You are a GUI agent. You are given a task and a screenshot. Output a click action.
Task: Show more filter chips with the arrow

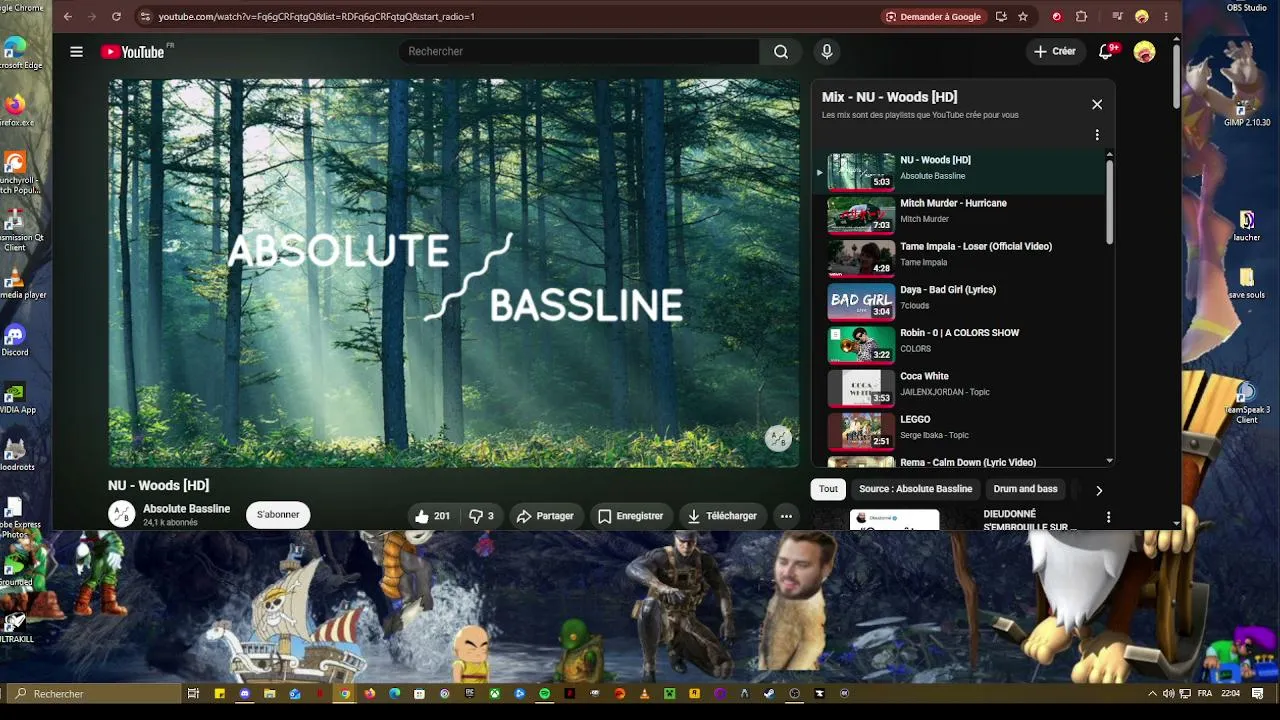(1098, 490)
